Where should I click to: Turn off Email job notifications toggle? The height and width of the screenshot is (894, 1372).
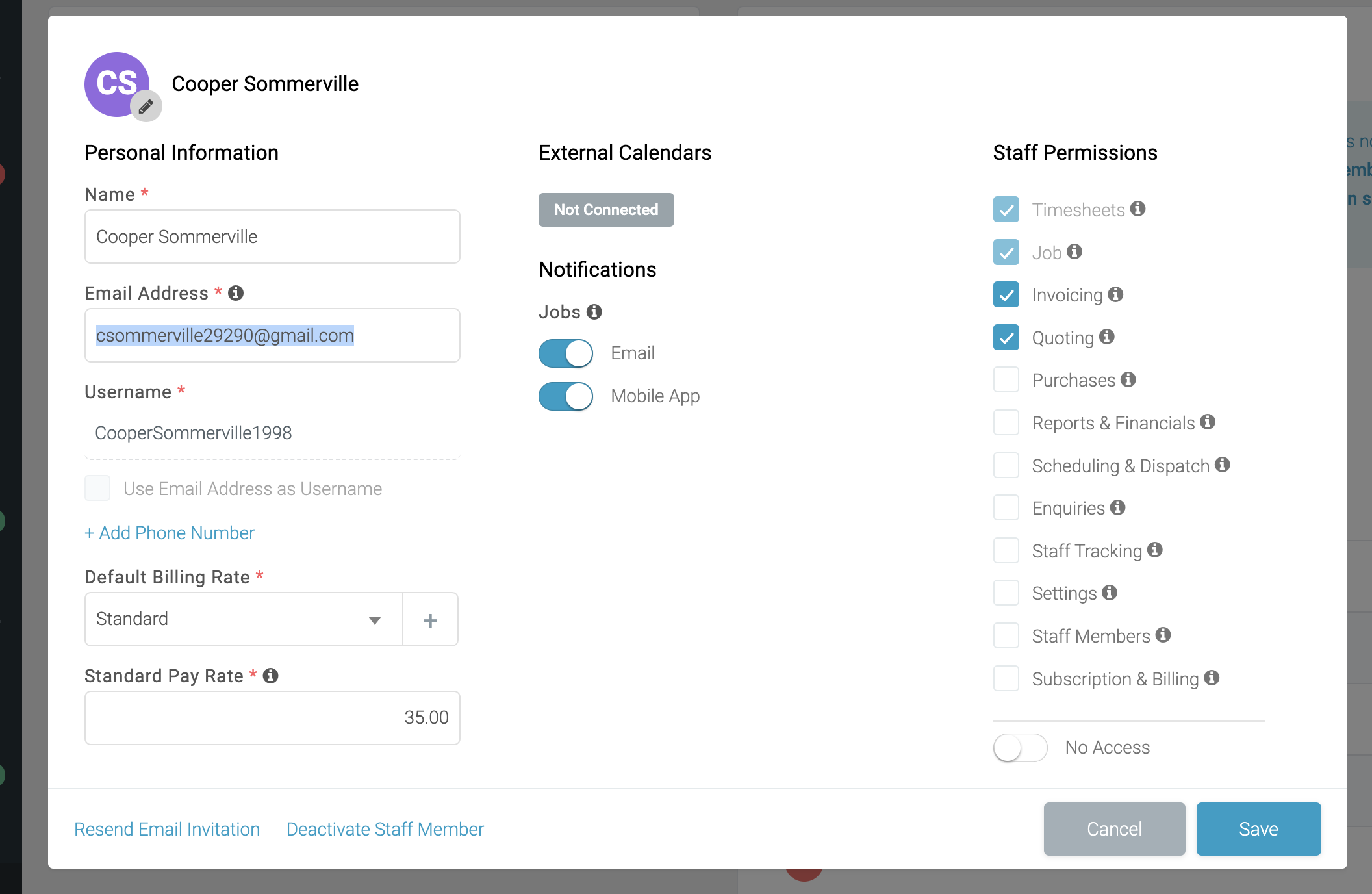click(566, 353)
